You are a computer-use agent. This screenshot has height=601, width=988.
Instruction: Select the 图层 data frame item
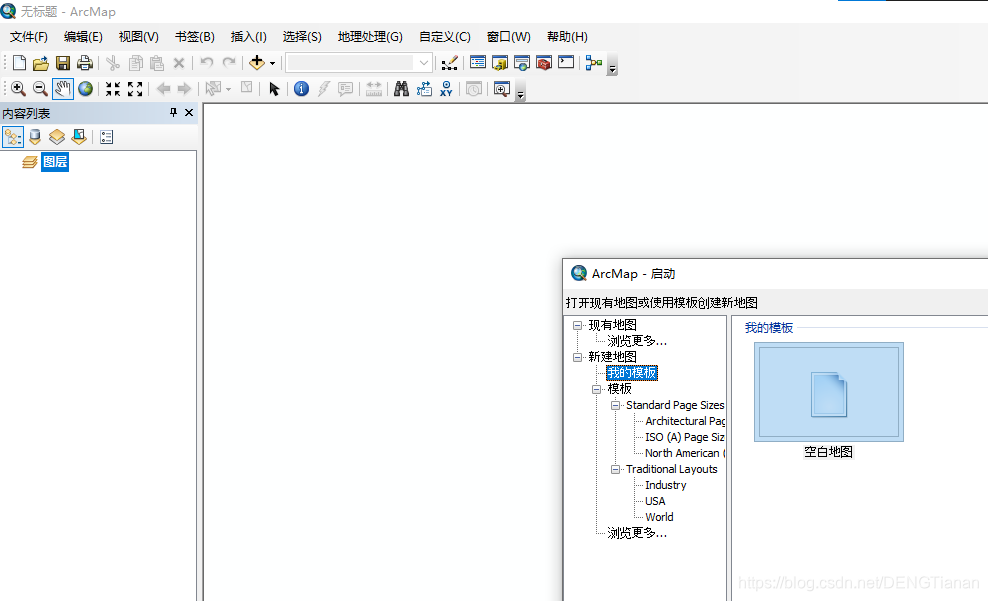click(55, 162)
